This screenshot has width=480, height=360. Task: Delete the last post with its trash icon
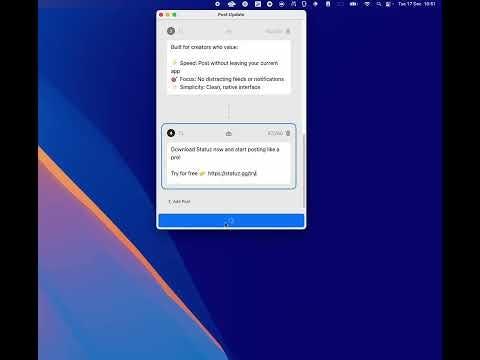tap(288, 133)
